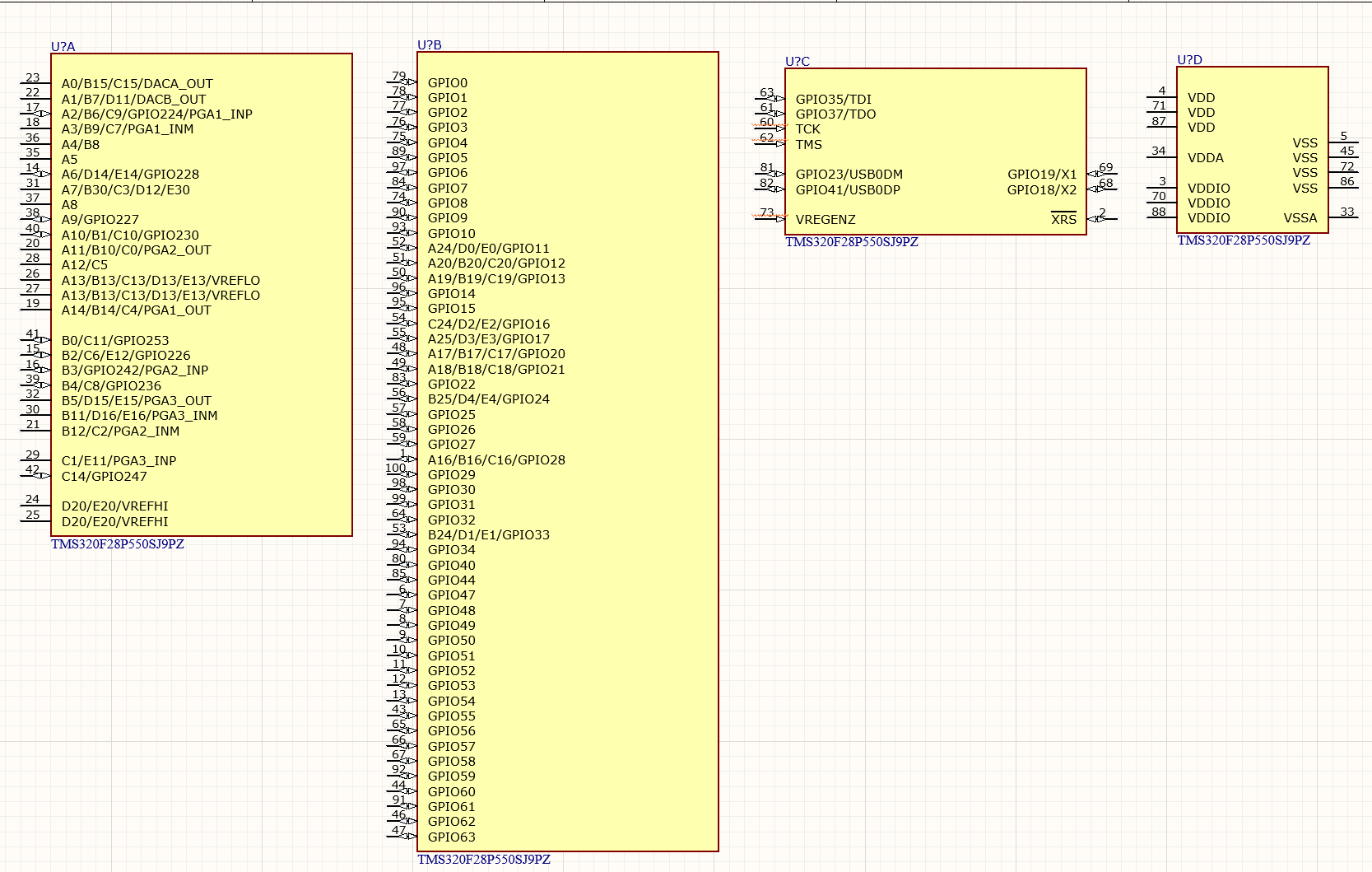Click the TMS320F28P550SJ9PZ text below U?C
Screen dimensions: 1372x872
click(852, 242)
